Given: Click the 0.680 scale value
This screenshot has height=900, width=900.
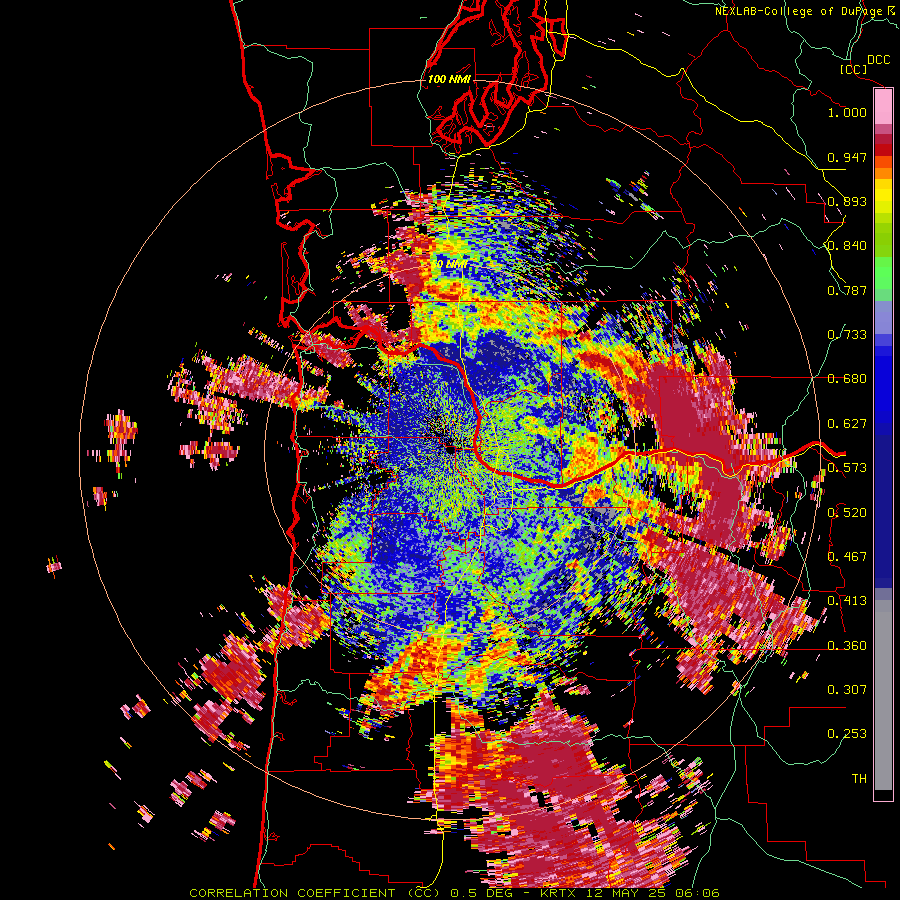Looking at the screenshot, I should tap(847, 379).
